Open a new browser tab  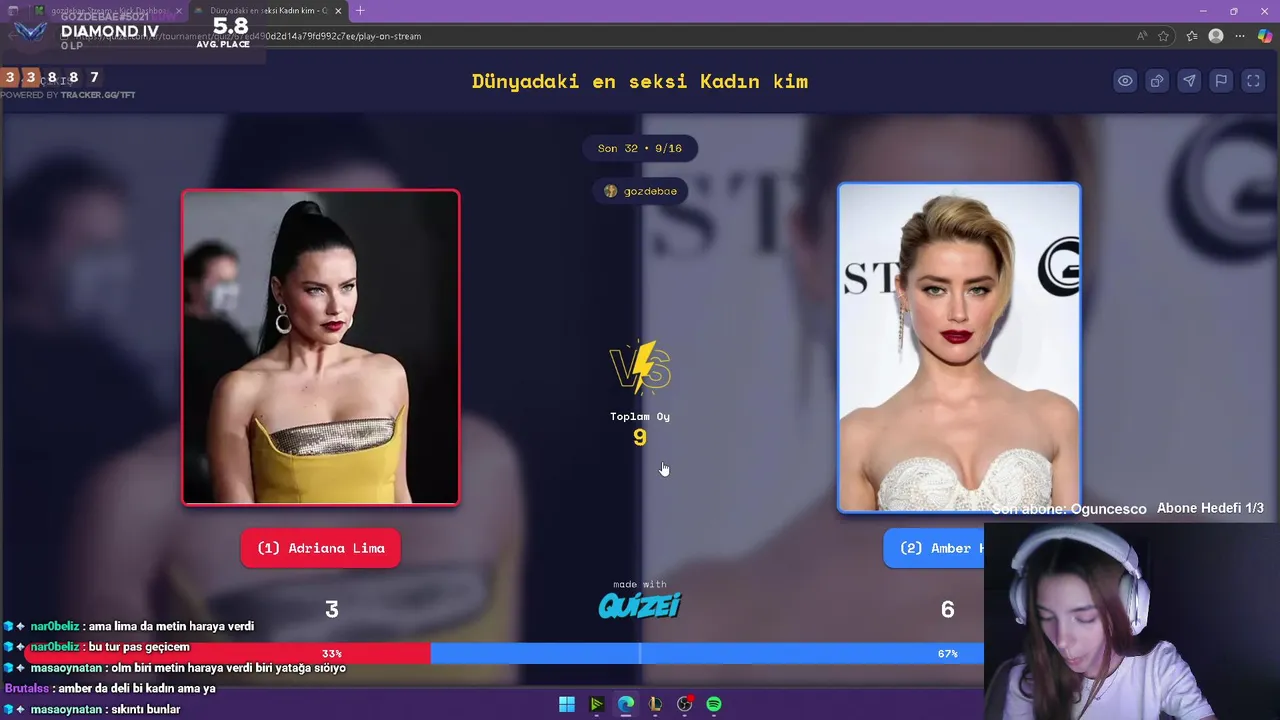[360, 11]
